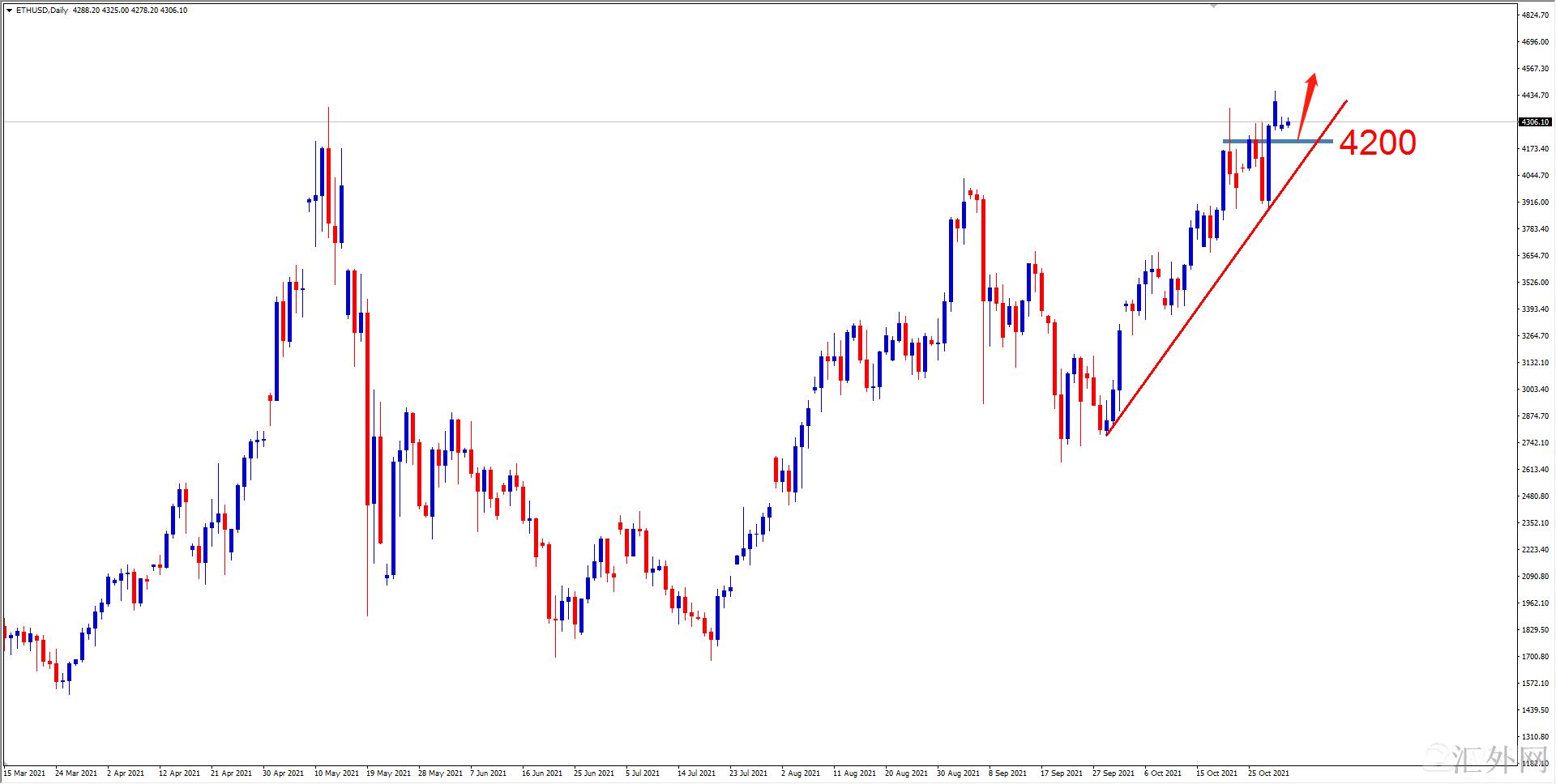Click the 3393.40 price axis label
This screenshot has width=1556, height=784.
(x=1535, y=309)
